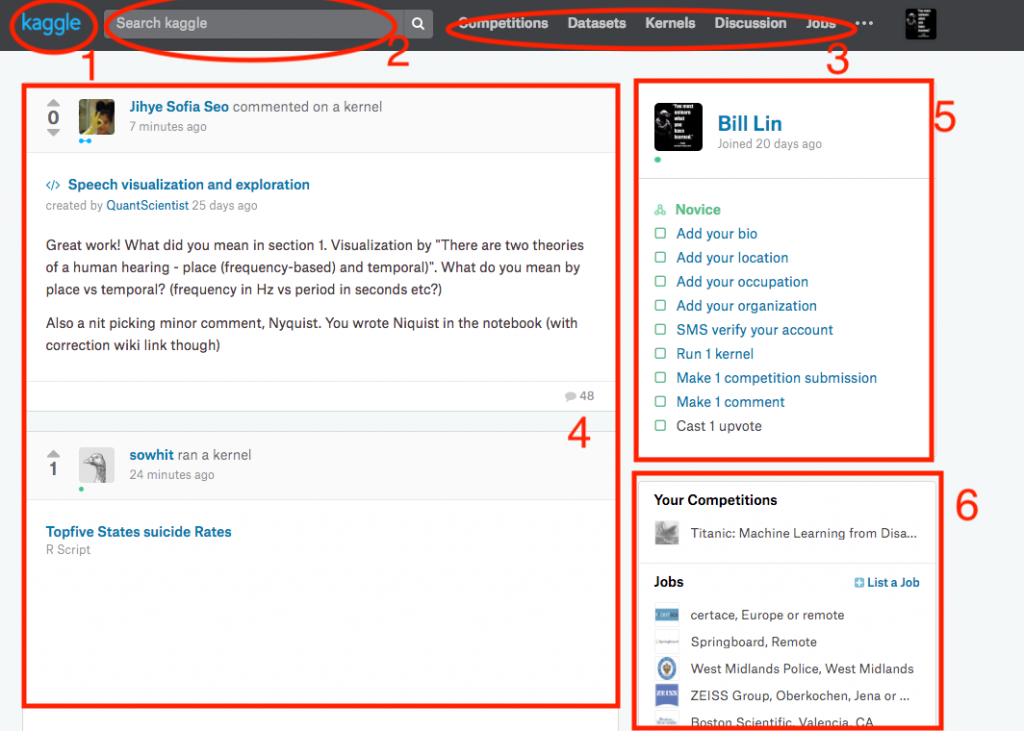Check the SMS verify your account box
The height and width of the screenshot is (731, 1024).
click(x=660, y=330)
